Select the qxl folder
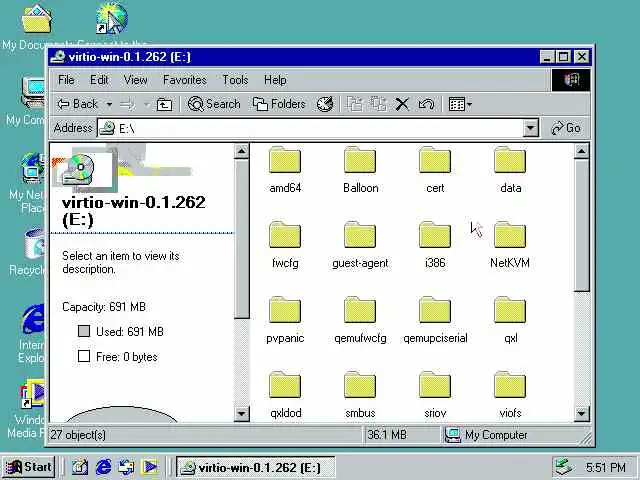The width and height of the screenshot is (640, 480). [x=510, y=319]
